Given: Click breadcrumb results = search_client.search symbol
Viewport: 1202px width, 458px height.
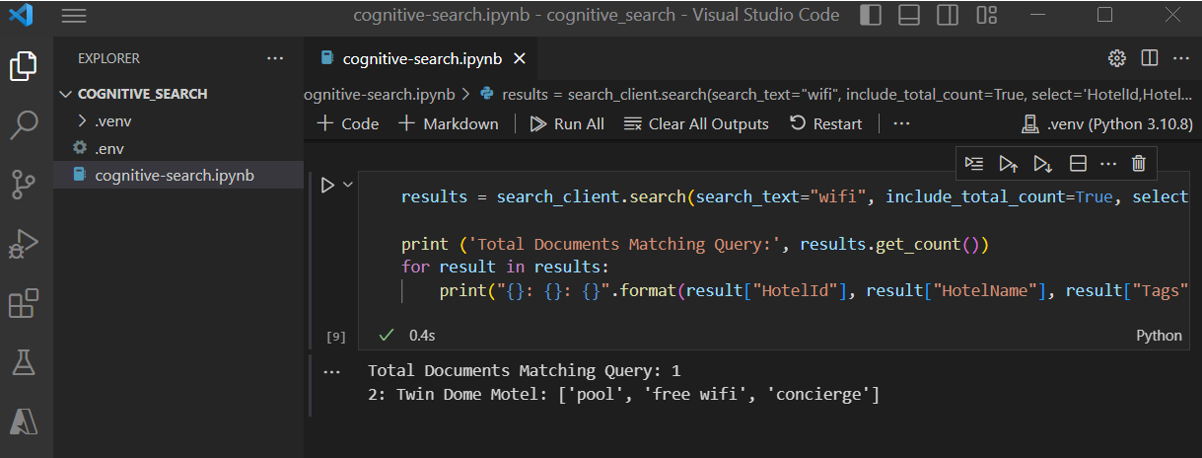Looking at the screenshot, I should point(836,94).
